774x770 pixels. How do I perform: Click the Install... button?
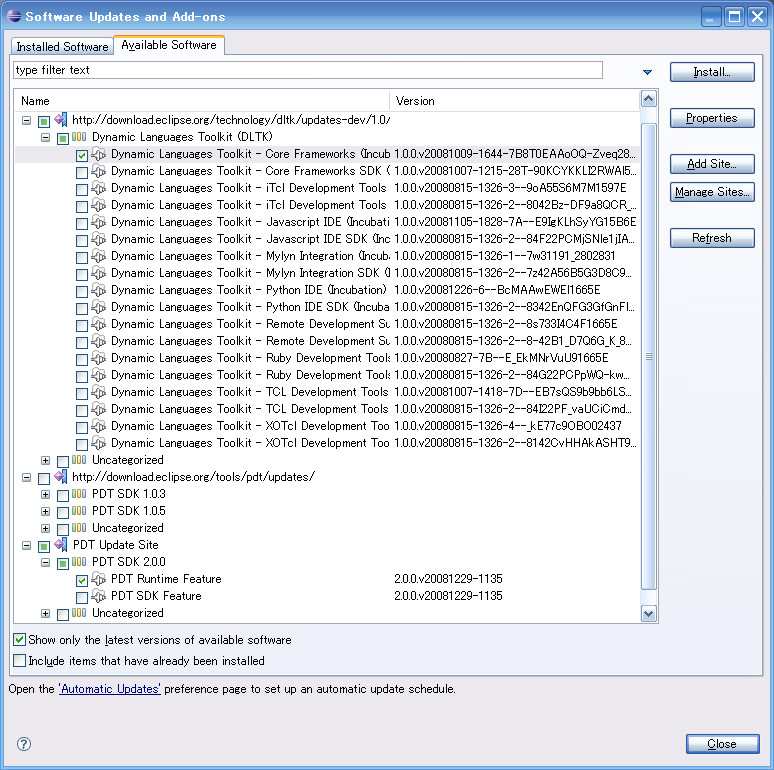(712, 72)
